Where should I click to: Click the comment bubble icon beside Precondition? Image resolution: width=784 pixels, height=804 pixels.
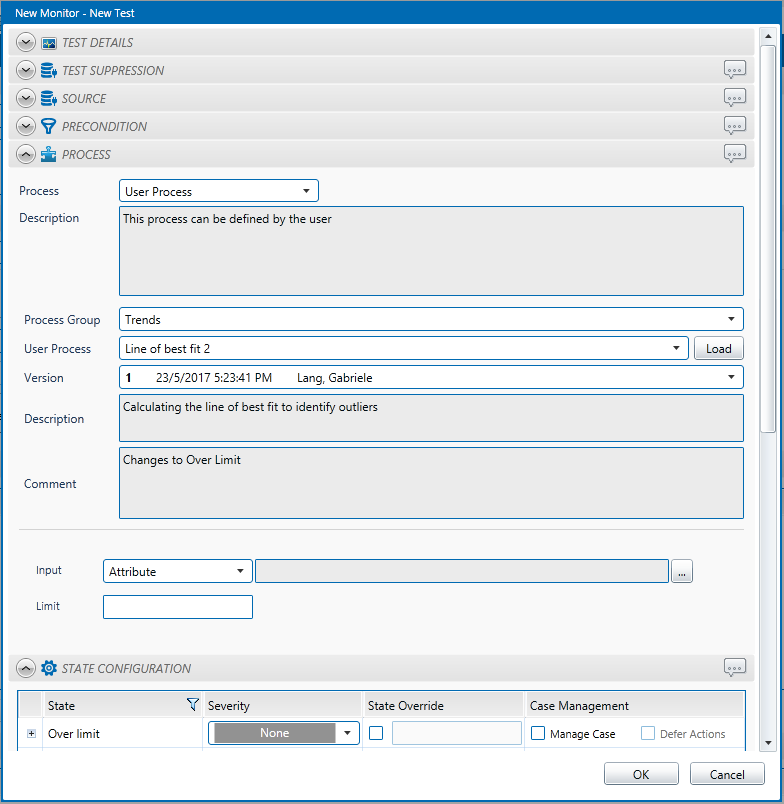click(735, 126)
